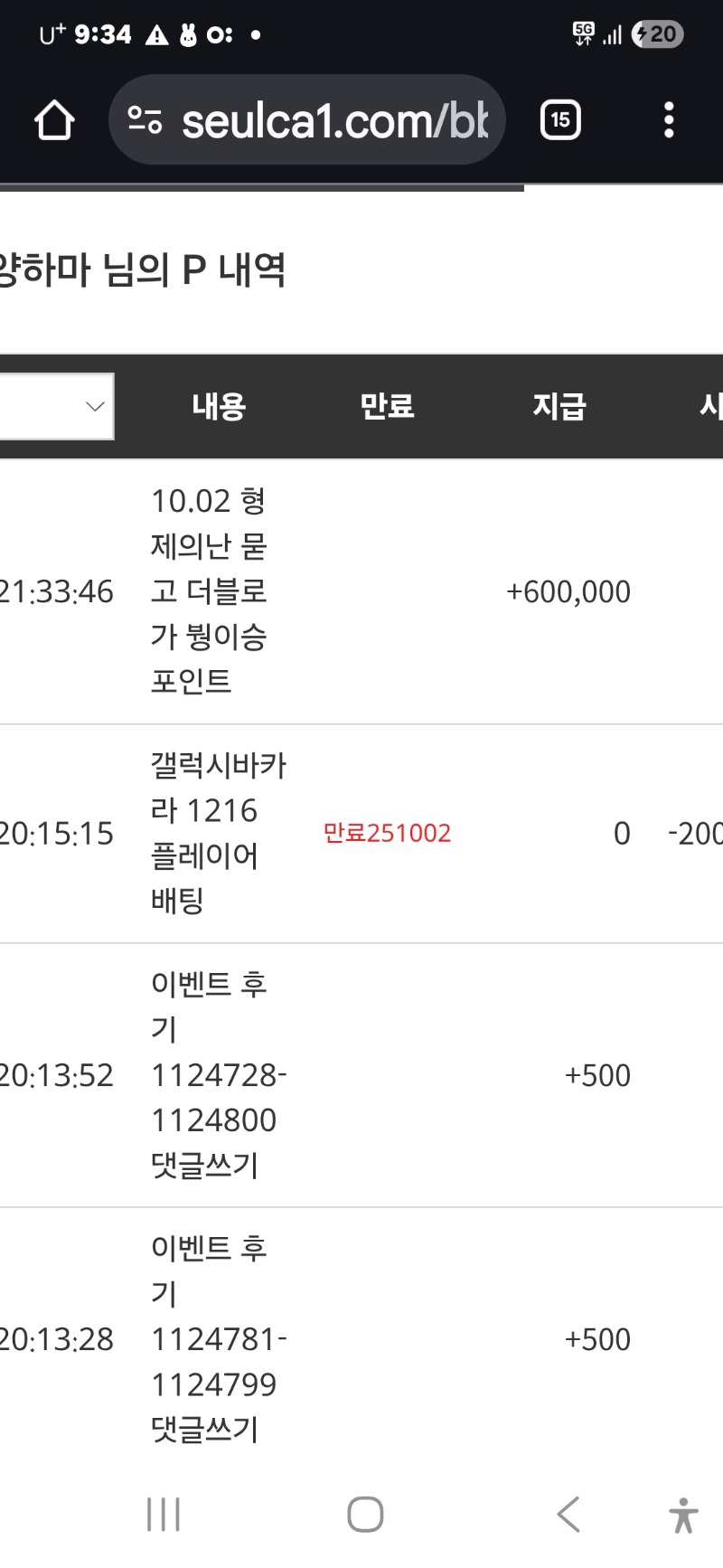Tap the red 만료251002 label
723x1568 pixels.
pos(387,833)
